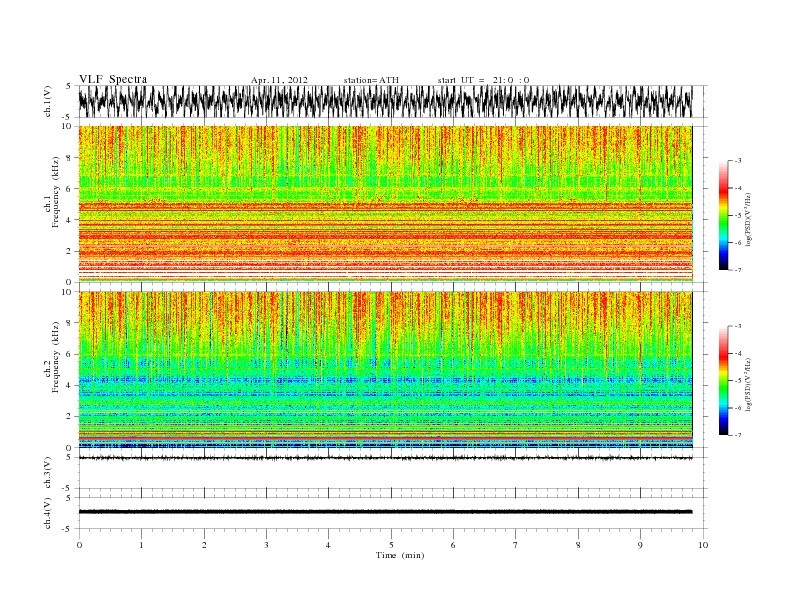Click the "0" tick on the time axis
Image resolution: width=792 pixels, height=612 pixels.
tap(79, 545)
